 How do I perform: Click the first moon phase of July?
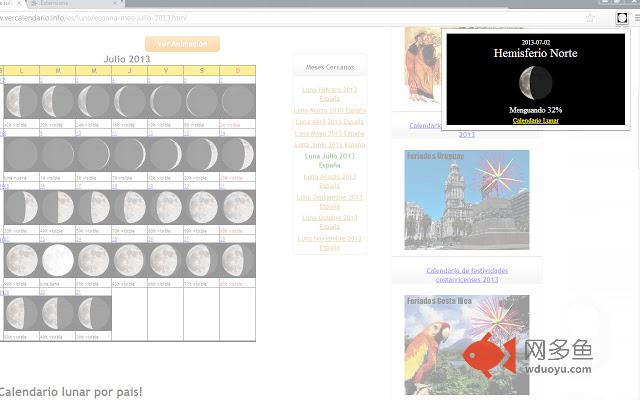tap(20, 100)
